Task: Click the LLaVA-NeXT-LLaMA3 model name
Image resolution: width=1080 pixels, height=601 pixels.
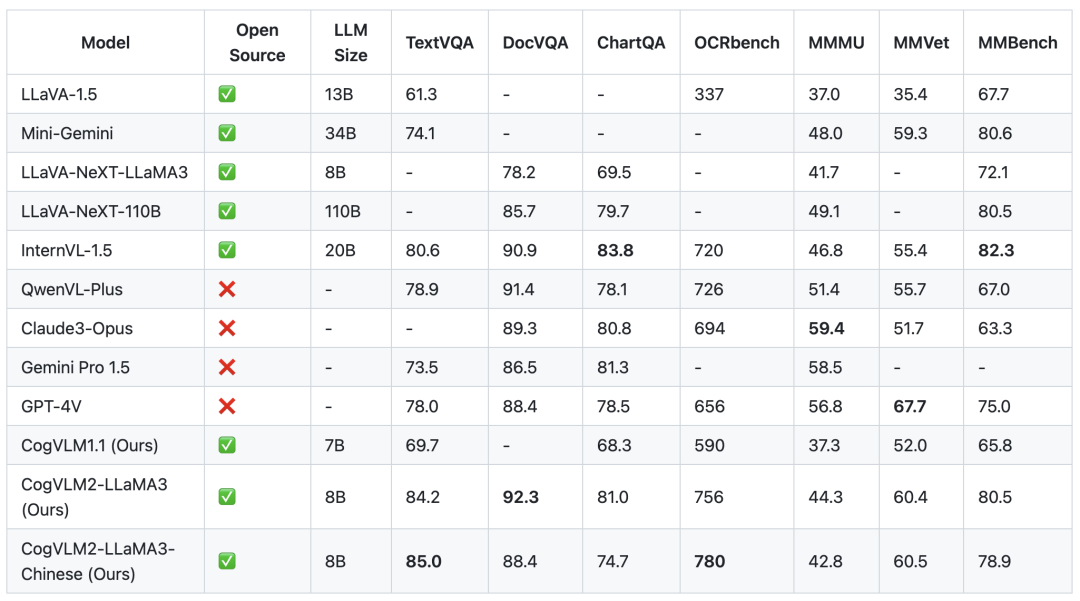Action: tap(104, 172)
